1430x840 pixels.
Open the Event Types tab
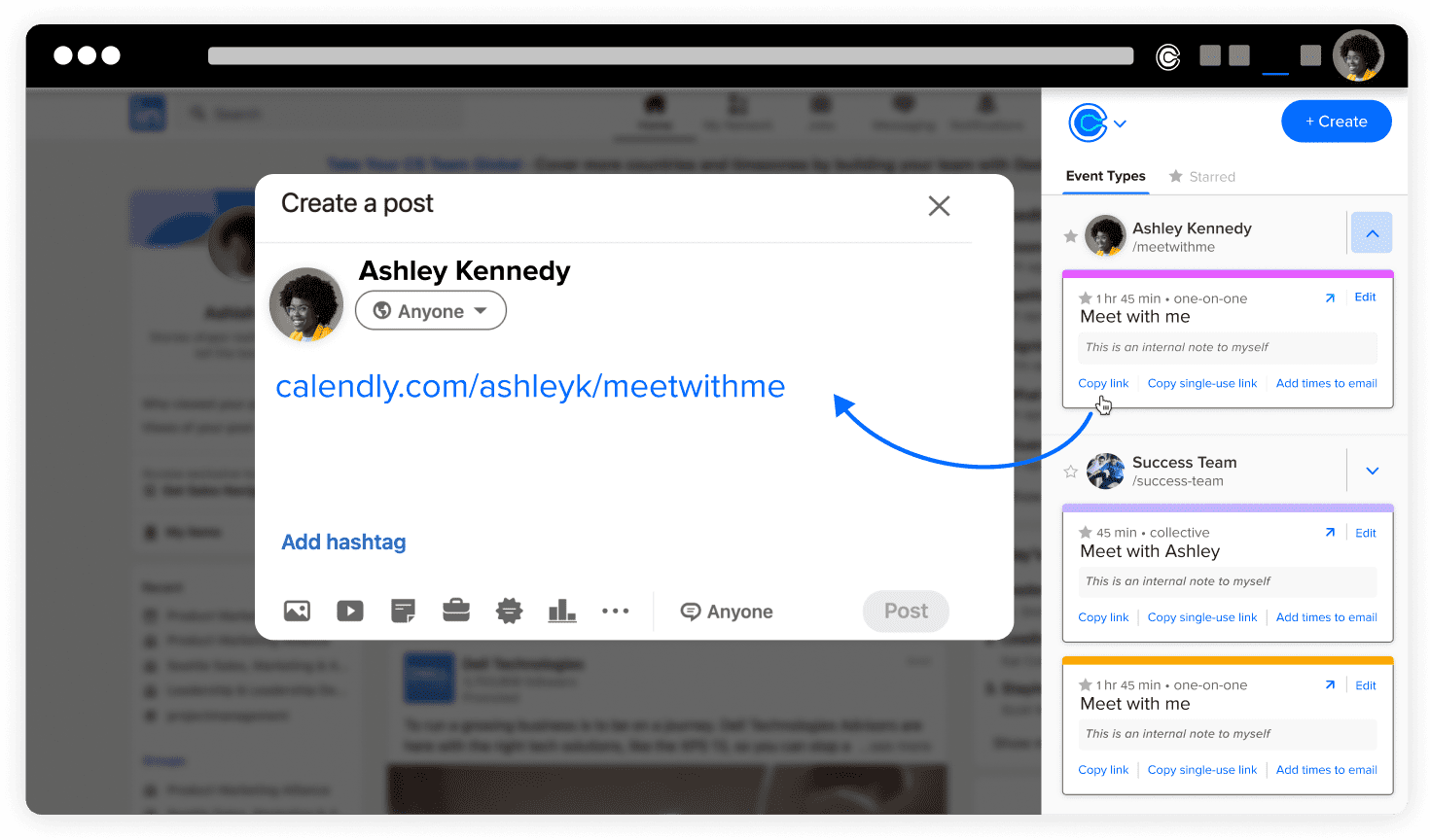(x=1105, y=176)
